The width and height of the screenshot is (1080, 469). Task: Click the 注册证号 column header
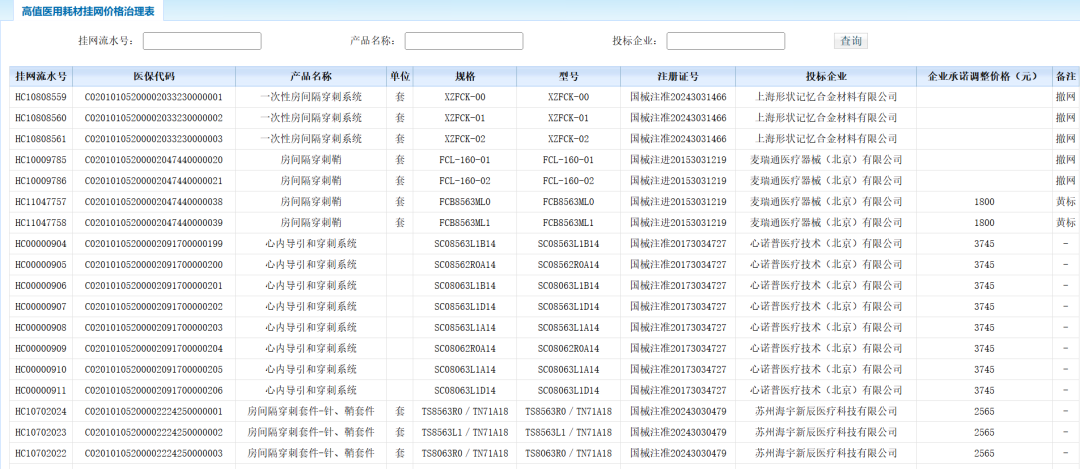(x=678, y=76)
